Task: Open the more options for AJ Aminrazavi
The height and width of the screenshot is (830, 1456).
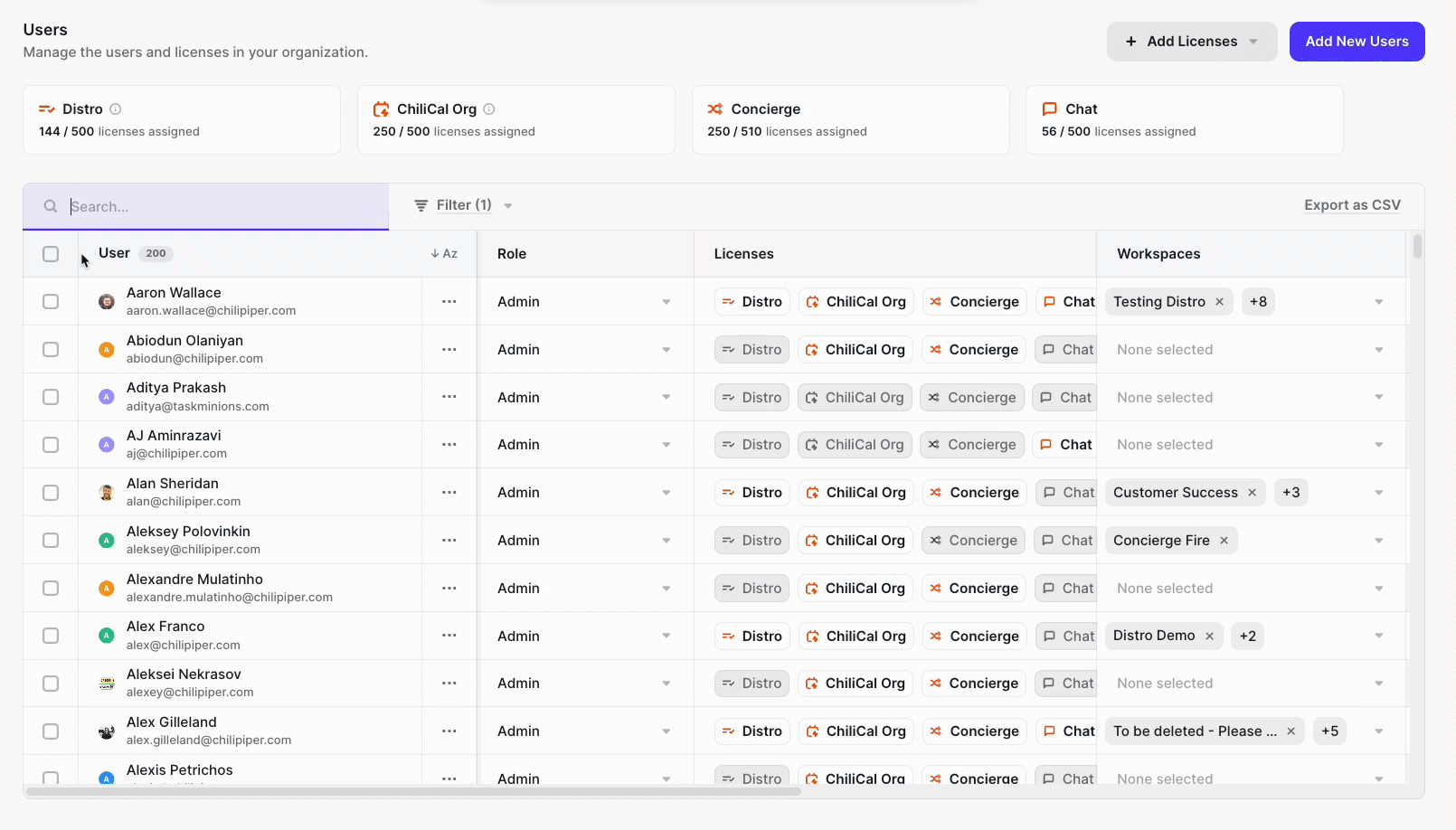Action: [x=449, y=444]
